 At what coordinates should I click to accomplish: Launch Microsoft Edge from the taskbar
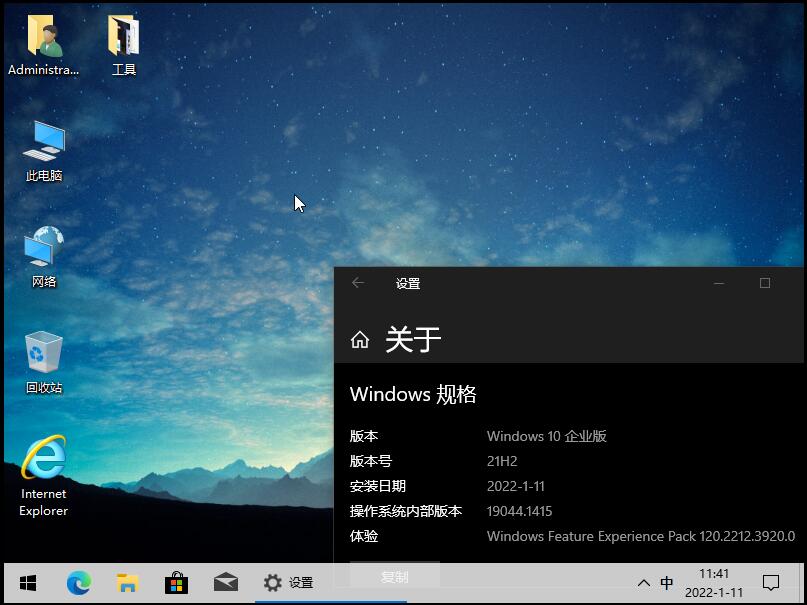tap(78, 582)
